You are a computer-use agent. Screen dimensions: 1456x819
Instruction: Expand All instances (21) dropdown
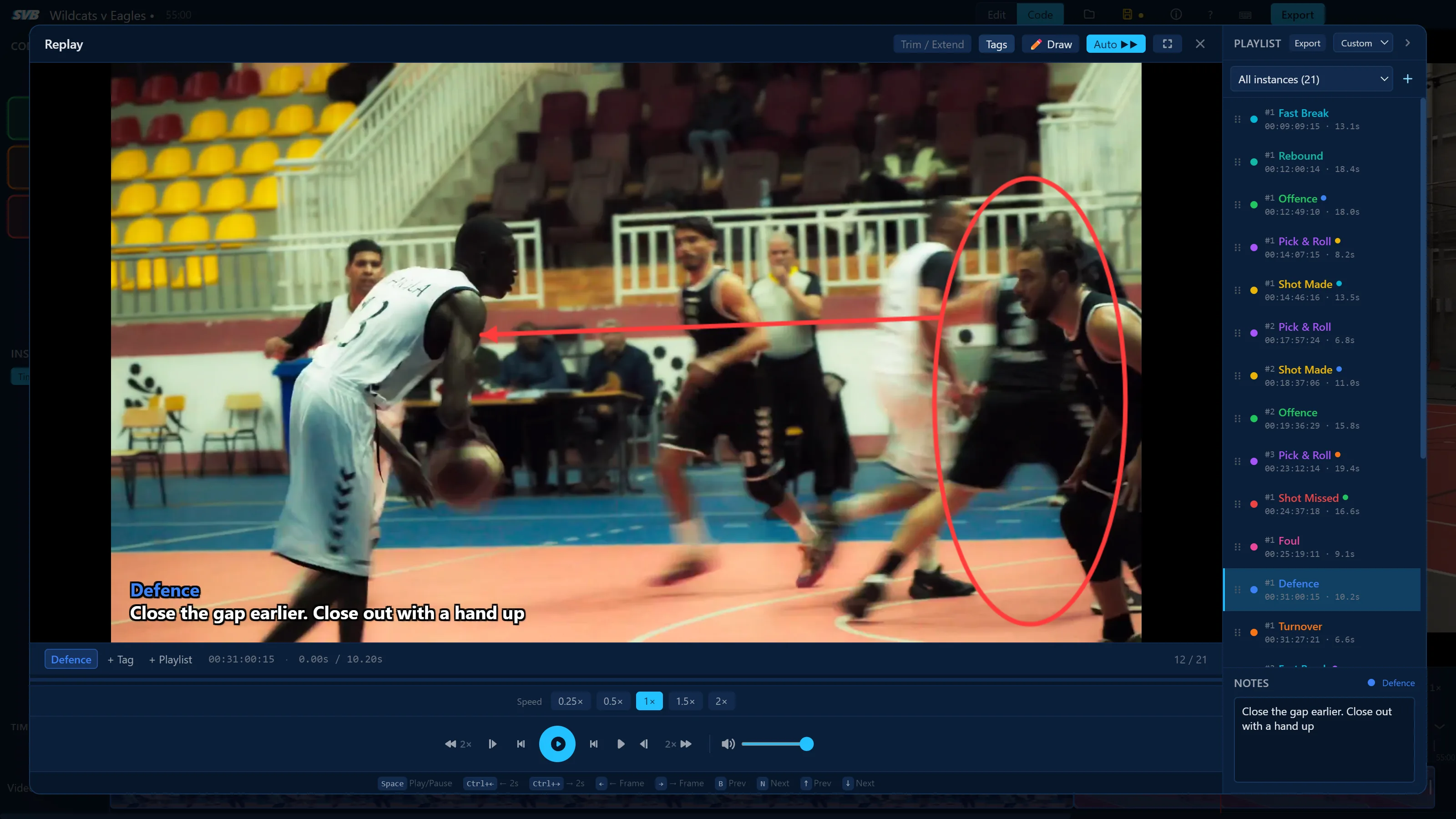(1311, 79)
